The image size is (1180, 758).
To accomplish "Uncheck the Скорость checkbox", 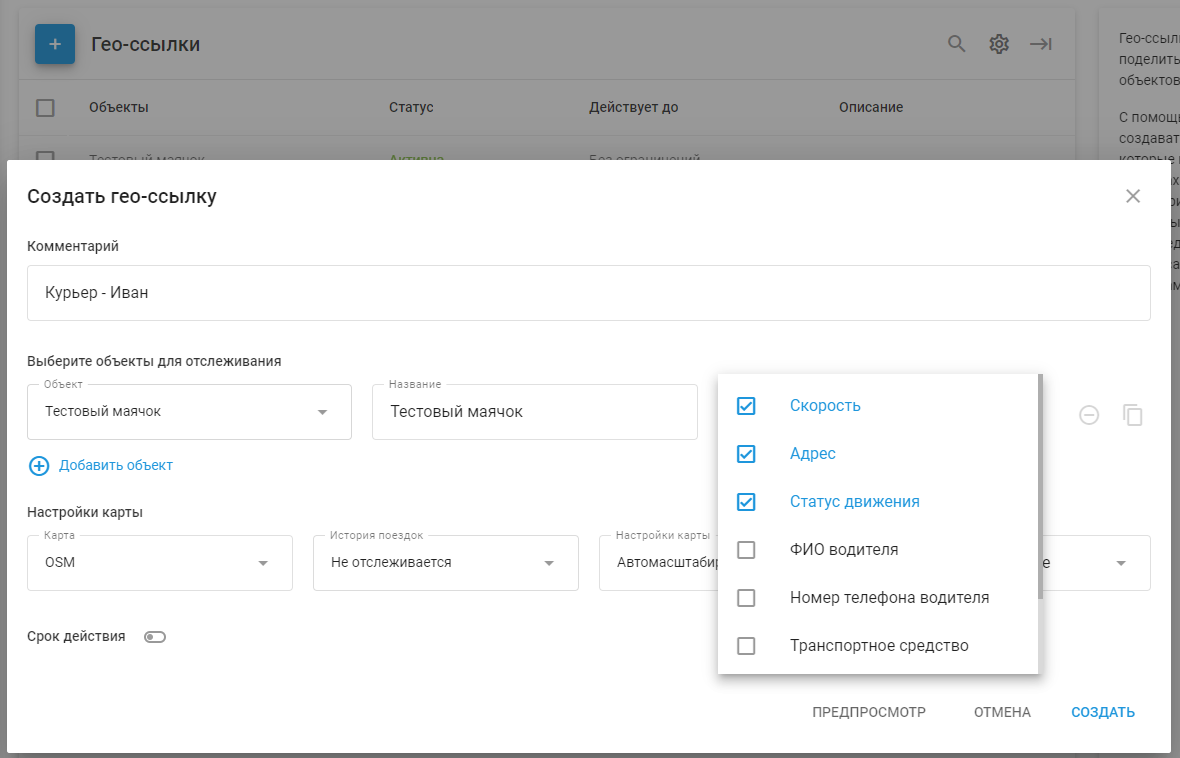I will point(746,406).
